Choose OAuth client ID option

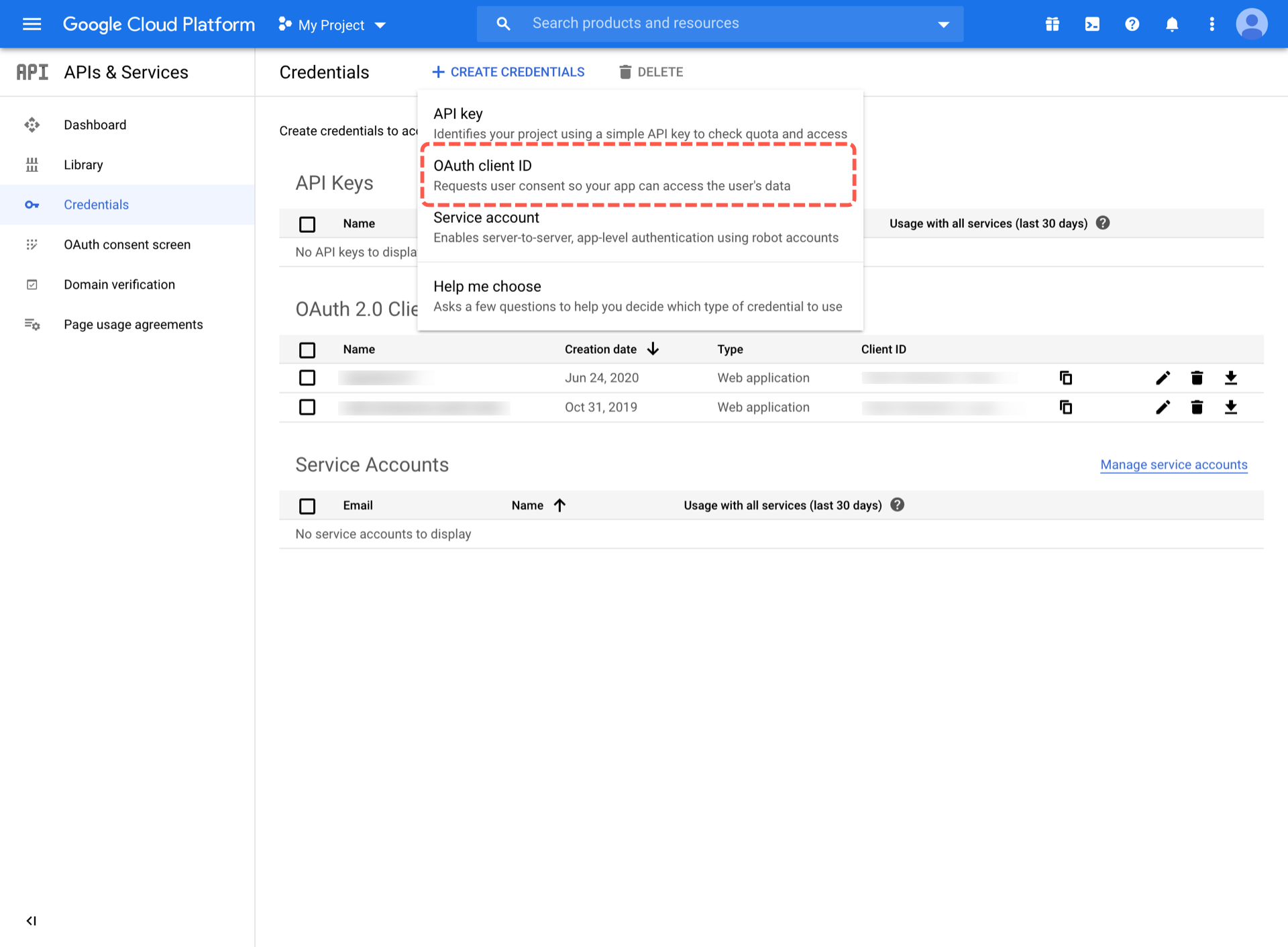pos(640,175)
